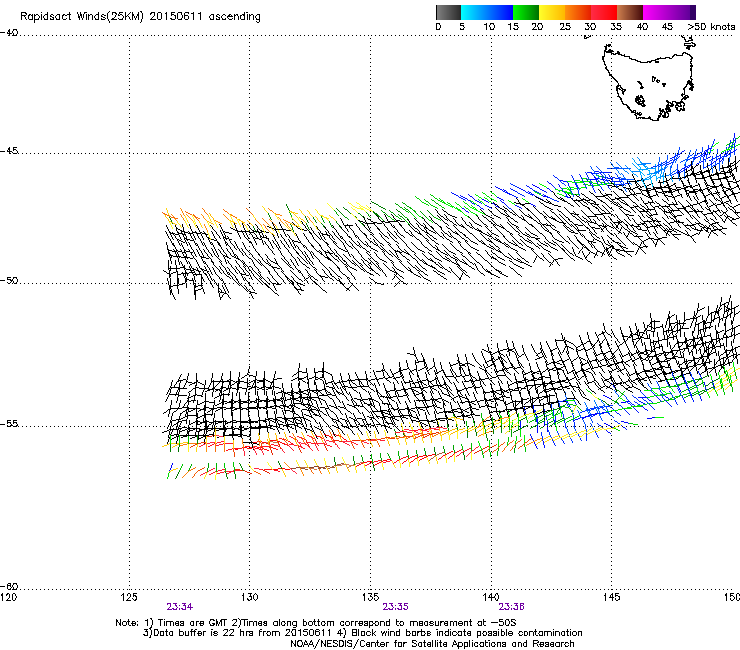Click the orange 25-30 knots color segment
The height and width of the screenshot is (650, 740).
click(x=578, y=12)
